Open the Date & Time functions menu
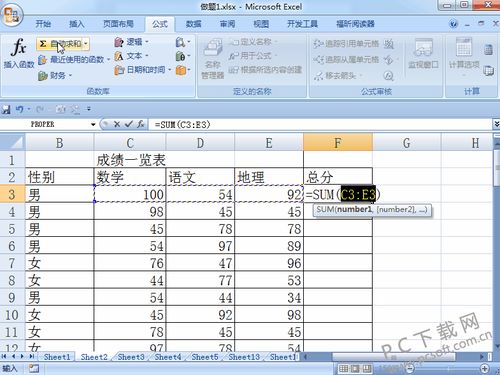500x375 pixels. coord(143,70)
